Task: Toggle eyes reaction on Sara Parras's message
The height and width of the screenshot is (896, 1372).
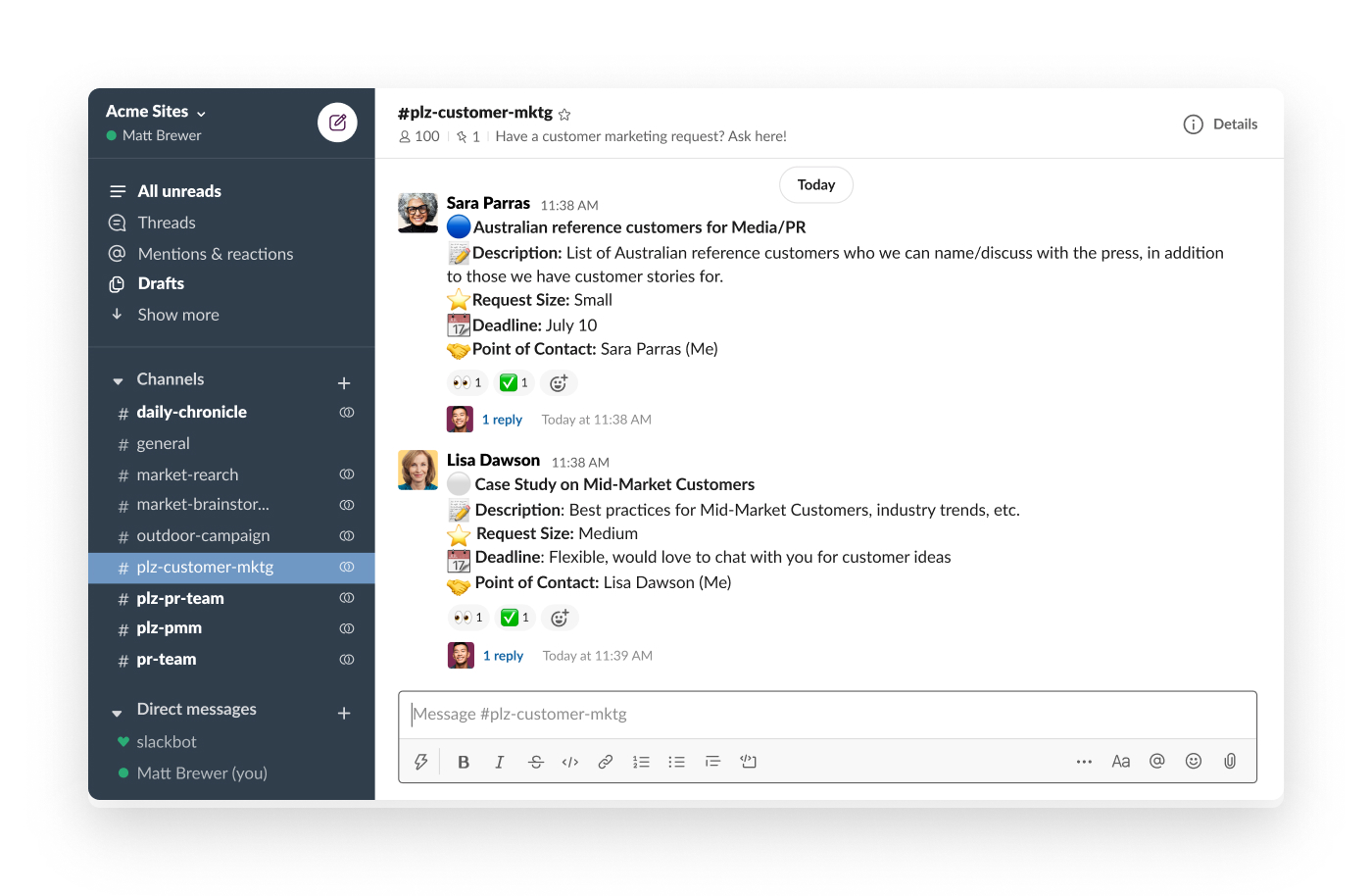Action: click(466, 383)
